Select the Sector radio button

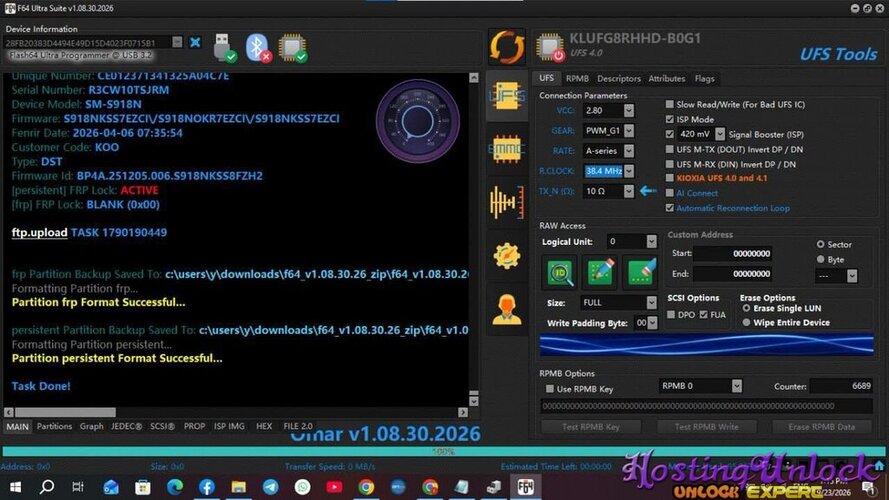click(x=820, y=244)
